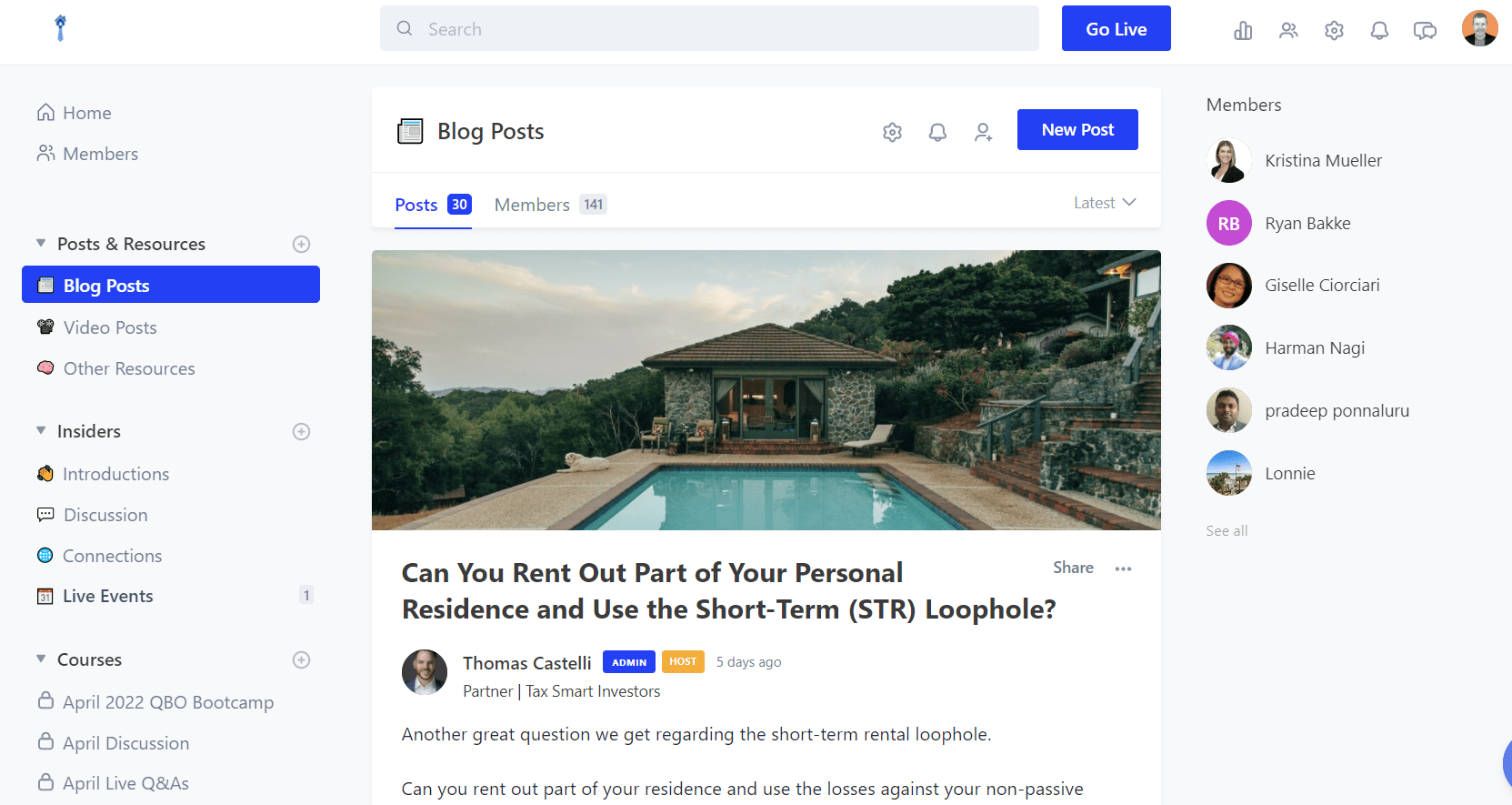The width and height of the screenshot is (1512, 805).
Task: Open the analytics bar chart icon
Action: [x=1243, y=31]
